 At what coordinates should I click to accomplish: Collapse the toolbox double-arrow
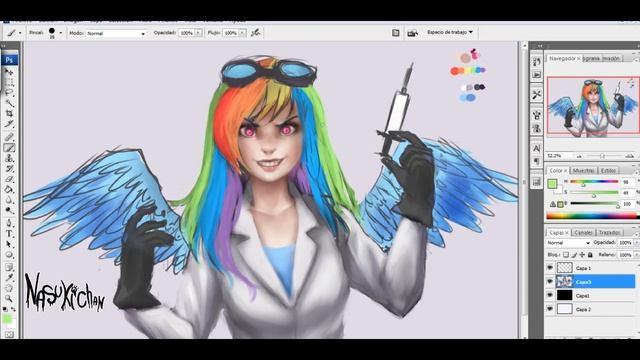point(4,46)
